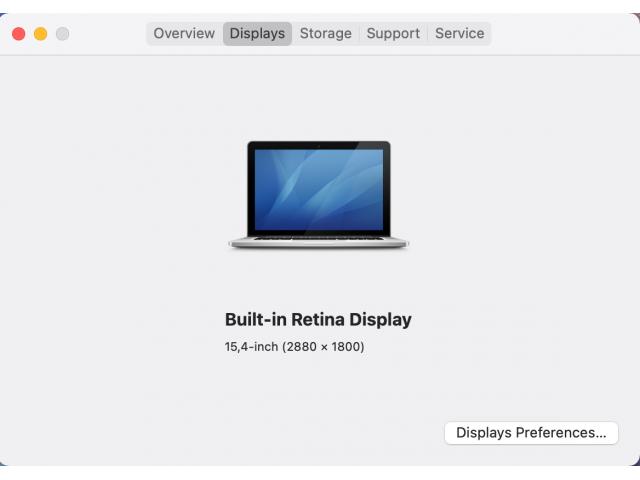Go to the Support tab
Image resolution: width=640 pixels, height=480 pixels.
pyautogui.click(x=393, y=33)
